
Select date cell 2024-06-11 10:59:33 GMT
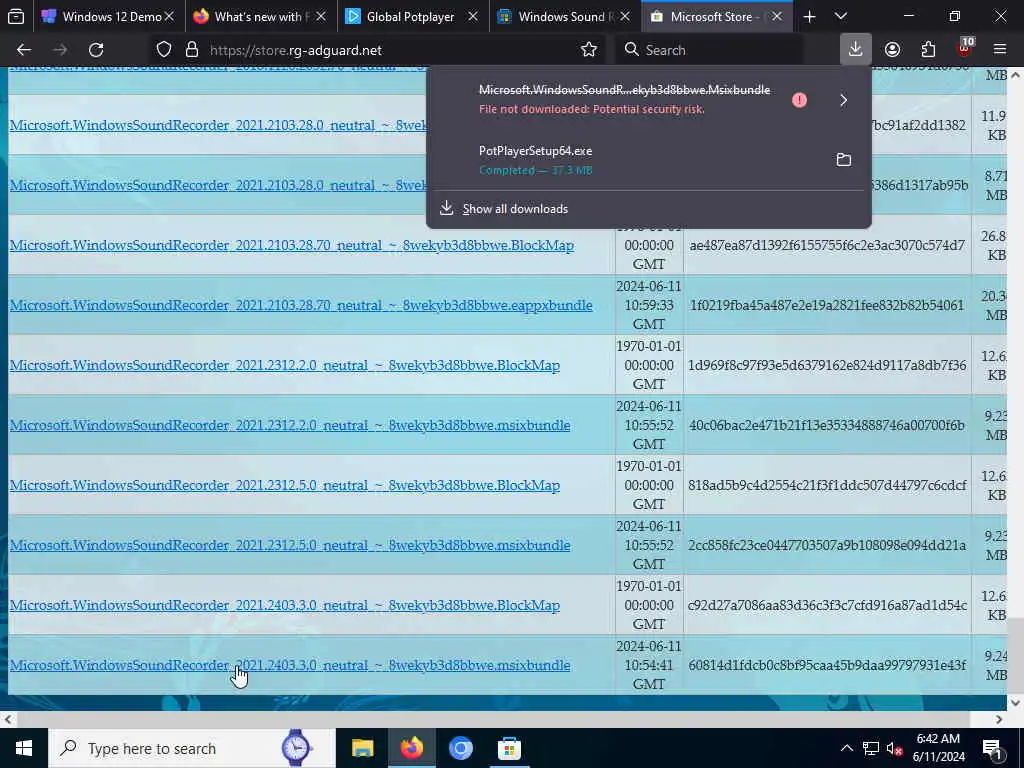coord(648,305)
